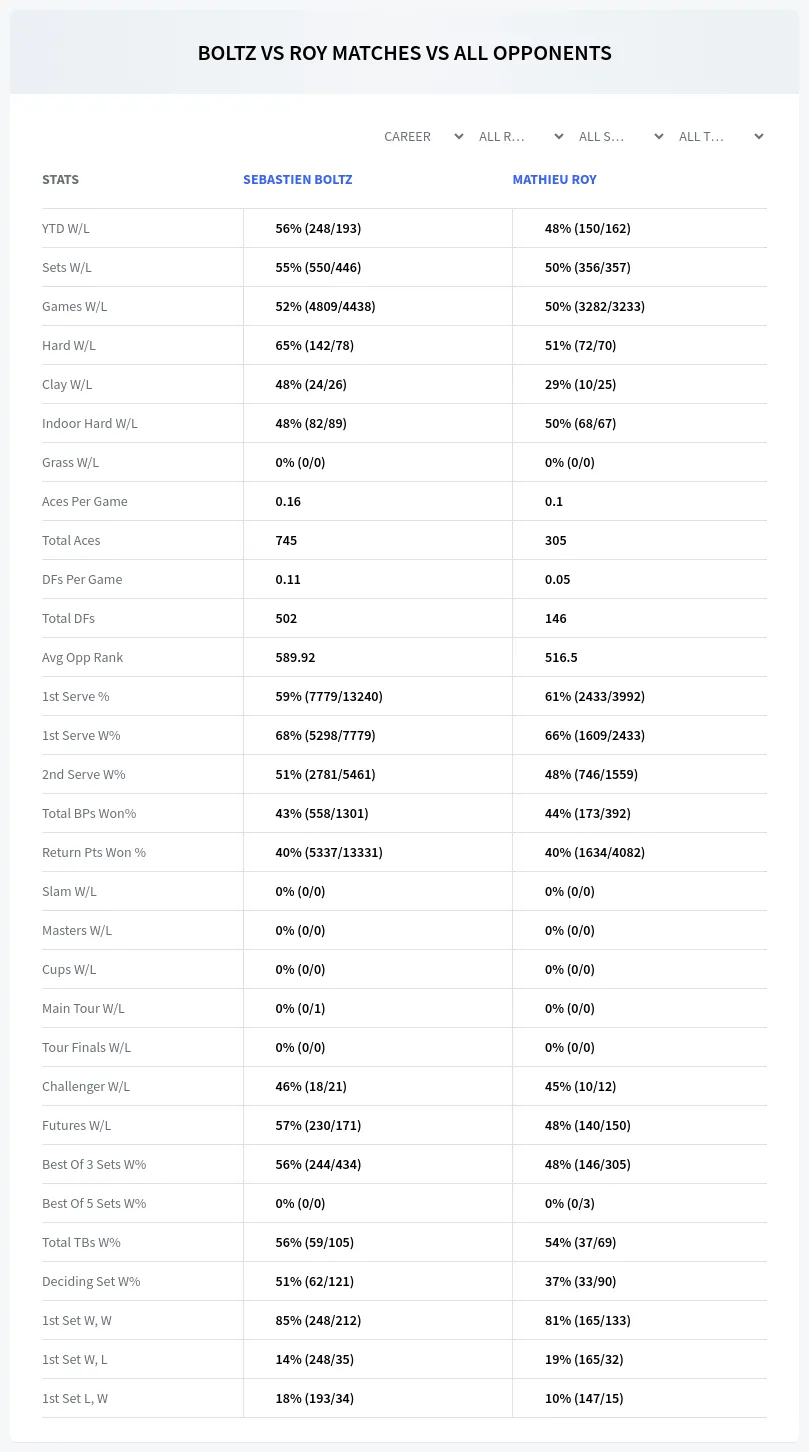Click the page title heading
Viewport: 809px width, 1452px height.
click(x=404, y=53)
